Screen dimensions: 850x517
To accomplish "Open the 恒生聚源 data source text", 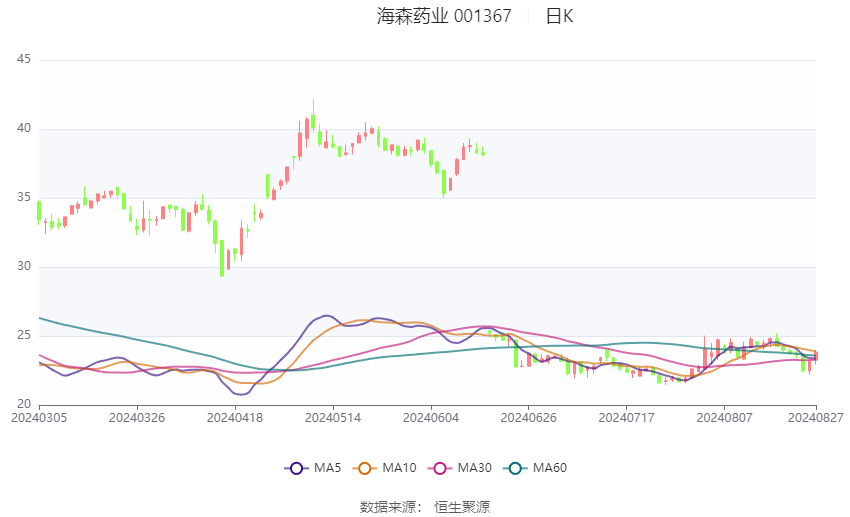I will point(462,507).
